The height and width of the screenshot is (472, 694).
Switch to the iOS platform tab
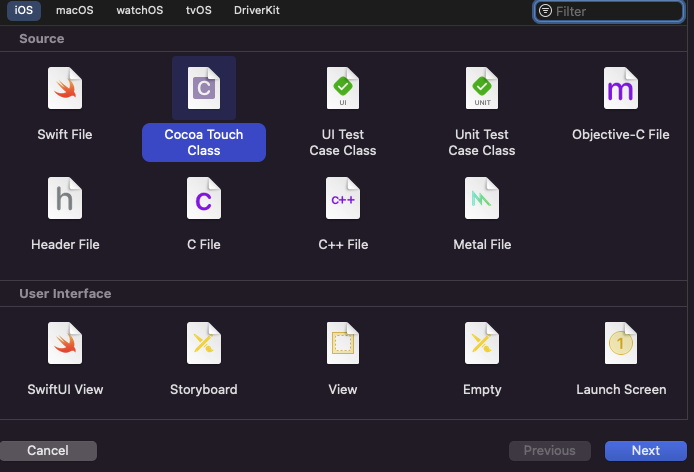(24, 10)
